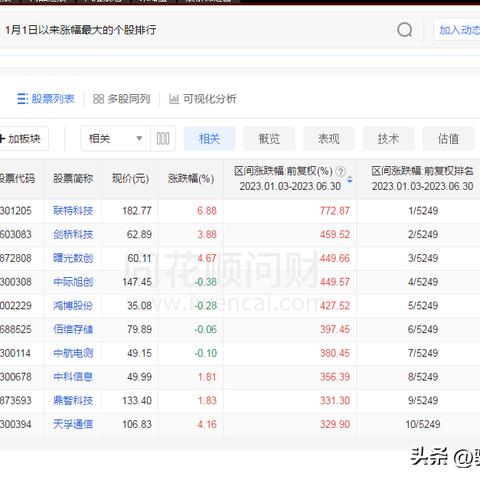480x480 pixels.
Task: Click ranking cell 1/5249
Action: click(x=423, y=211)
